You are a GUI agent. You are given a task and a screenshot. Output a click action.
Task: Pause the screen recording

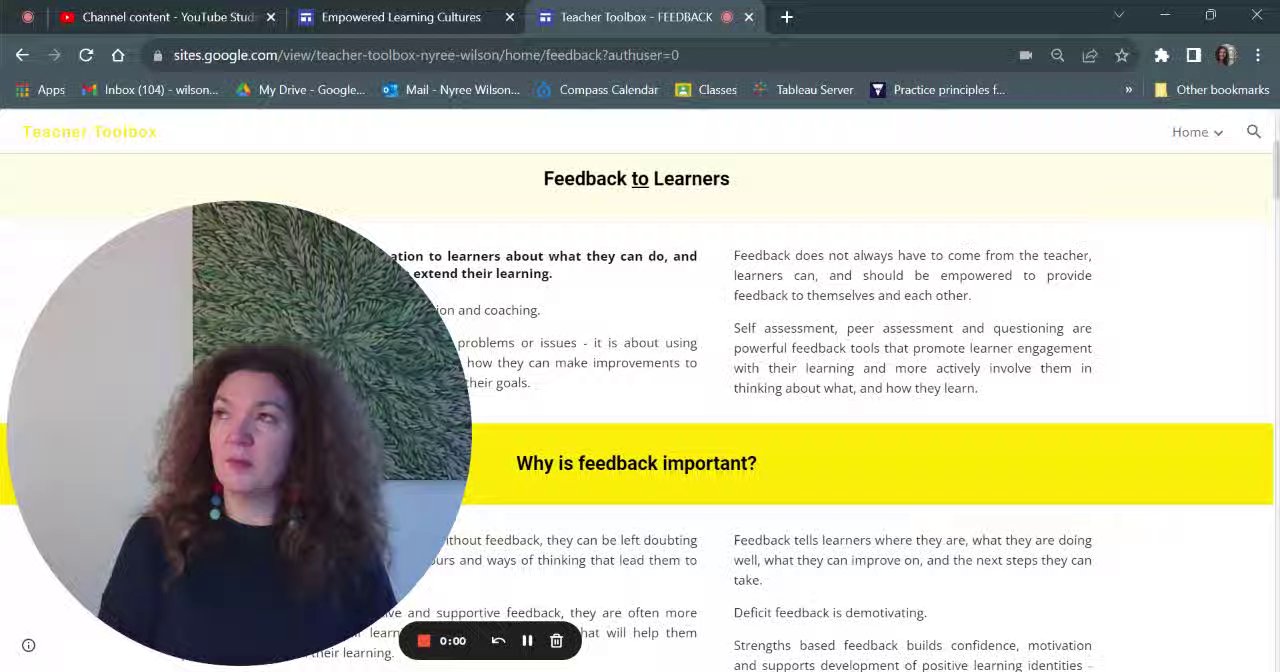527,641
